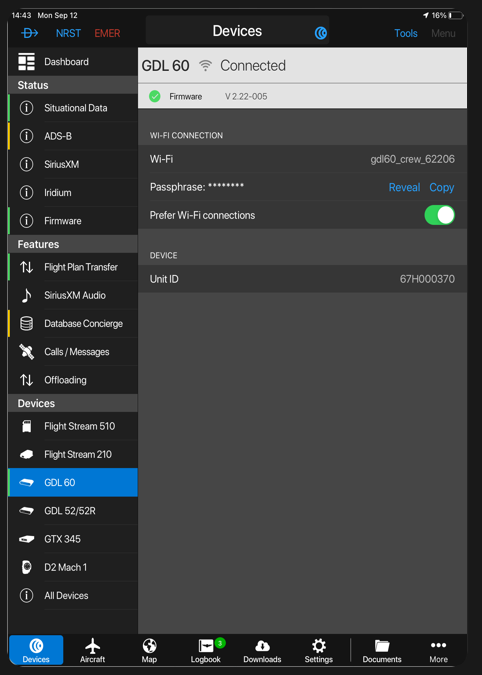Tap the Direct-To icon in header
This screenshot has width=482, height=675.
tap(30, 33)
